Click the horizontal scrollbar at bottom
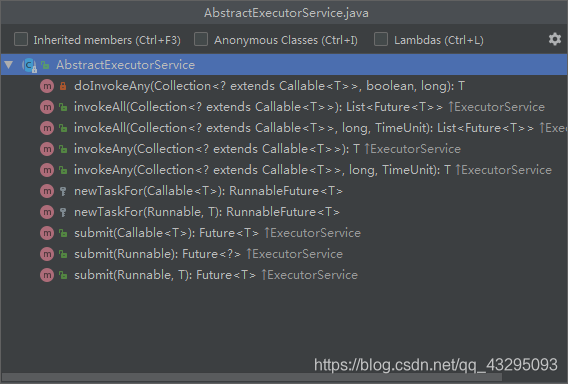568x384 pixels. pos(251,377)
